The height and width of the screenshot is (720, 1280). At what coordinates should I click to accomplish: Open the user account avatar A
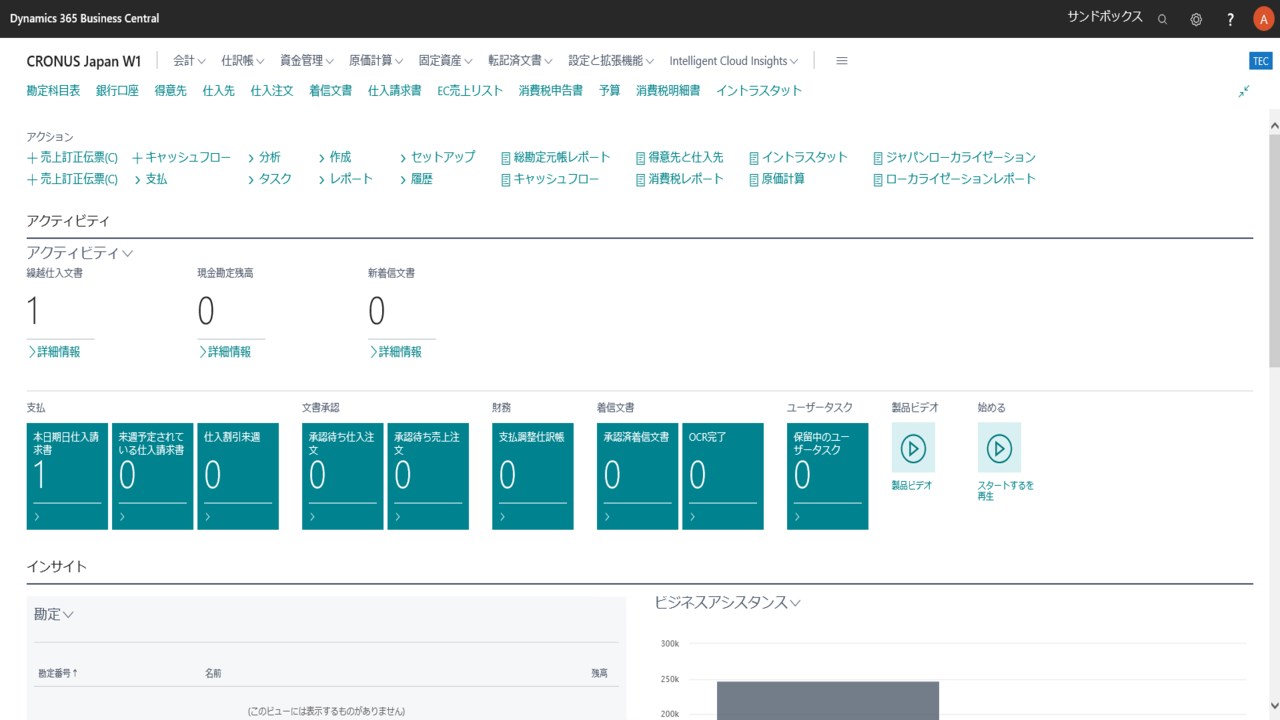click(x=1263, y=19)
